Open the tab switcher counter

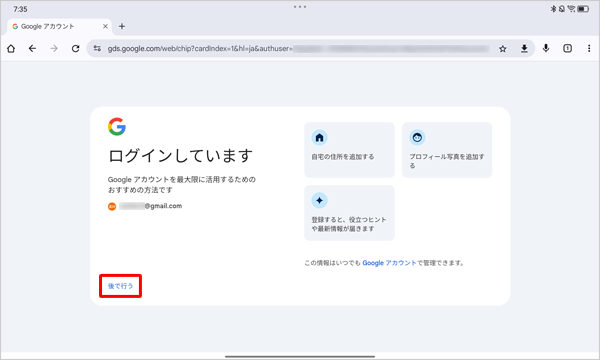tap(567, 49)
